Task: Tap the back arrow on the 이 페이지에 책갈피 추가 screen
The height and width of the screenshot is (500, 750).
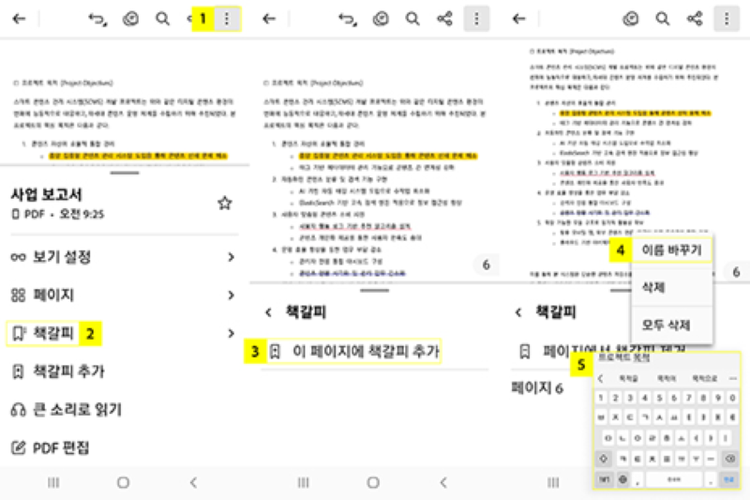Action: pos(269,19)
